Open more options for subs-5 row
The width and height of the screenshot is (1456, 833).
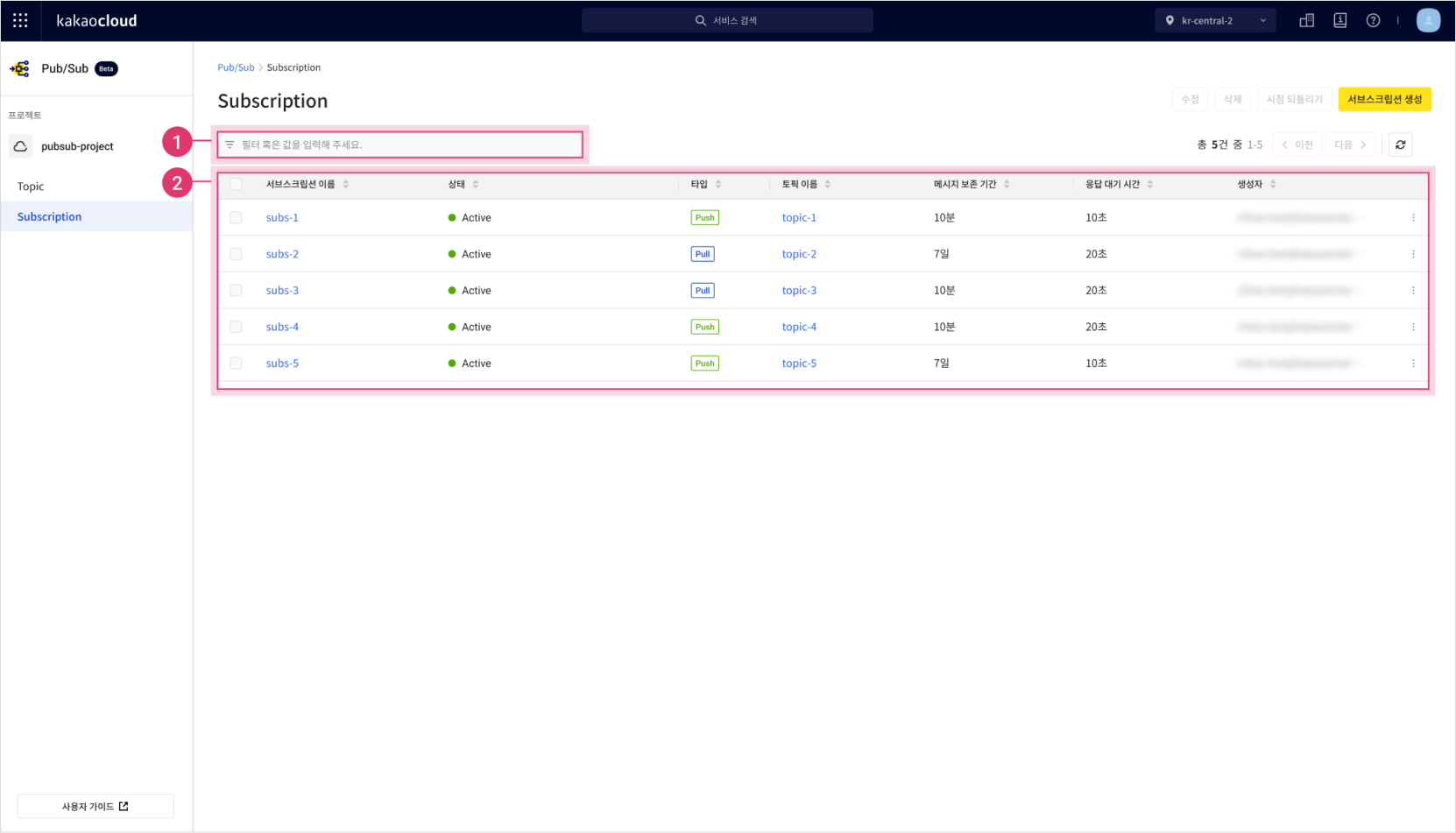click(x=1413, y=363)
